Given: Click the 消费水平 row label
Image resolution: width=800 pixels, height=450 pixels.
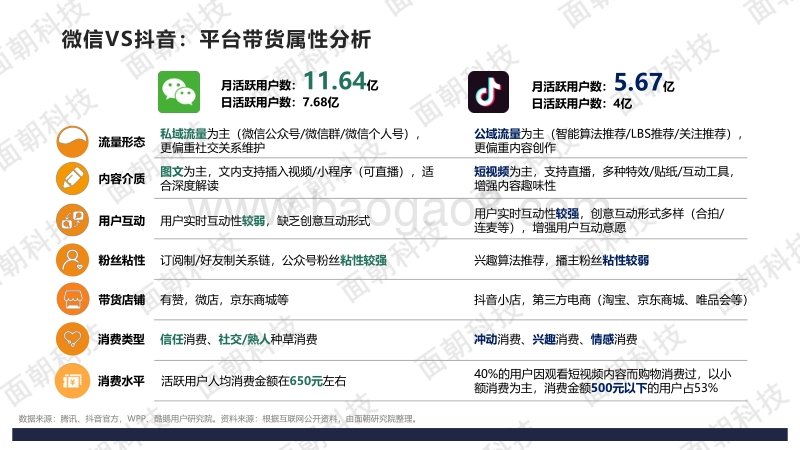Looking at the screenshot, I should [x=121, y=381].
